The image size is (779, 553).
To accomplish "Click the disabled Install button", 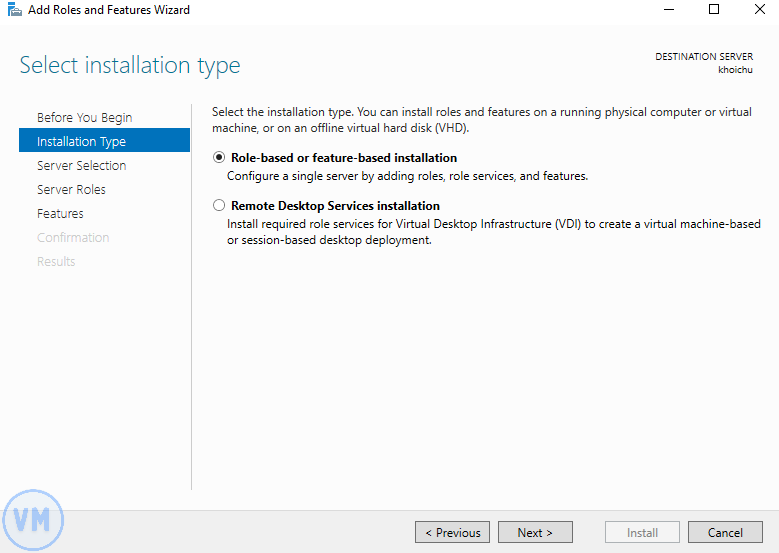I will (x=642, y=532).
